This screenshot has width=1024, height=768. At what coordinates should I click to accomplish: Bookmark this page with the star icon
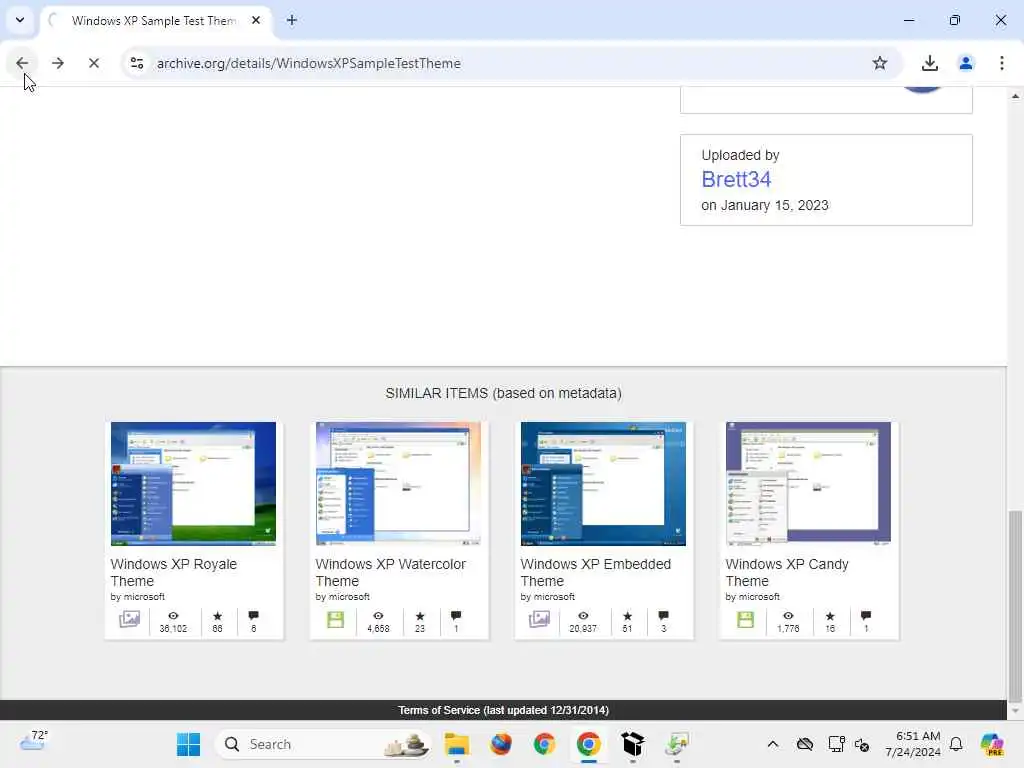(x=880, y=63)
